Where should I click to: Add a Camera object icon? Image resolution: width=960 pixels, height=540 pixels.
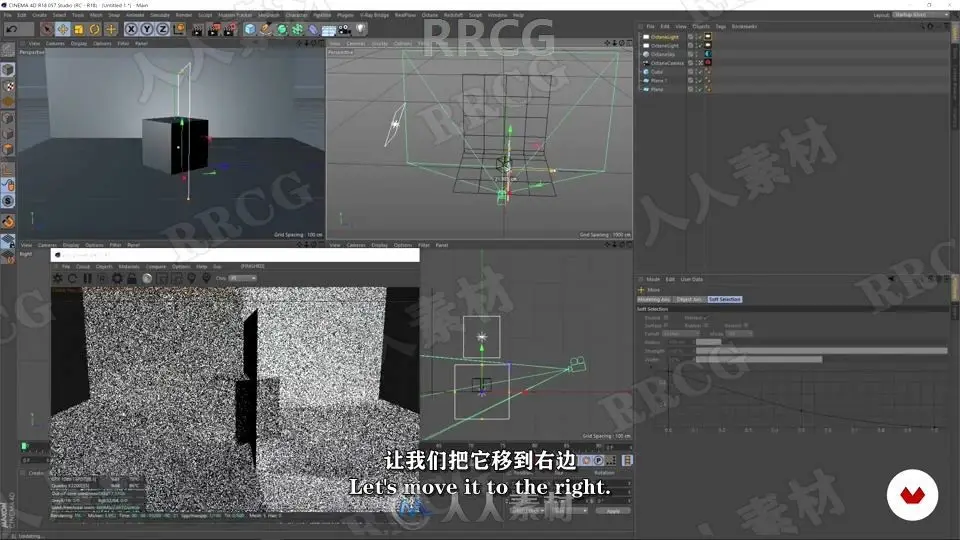click(x=345, y=29)
